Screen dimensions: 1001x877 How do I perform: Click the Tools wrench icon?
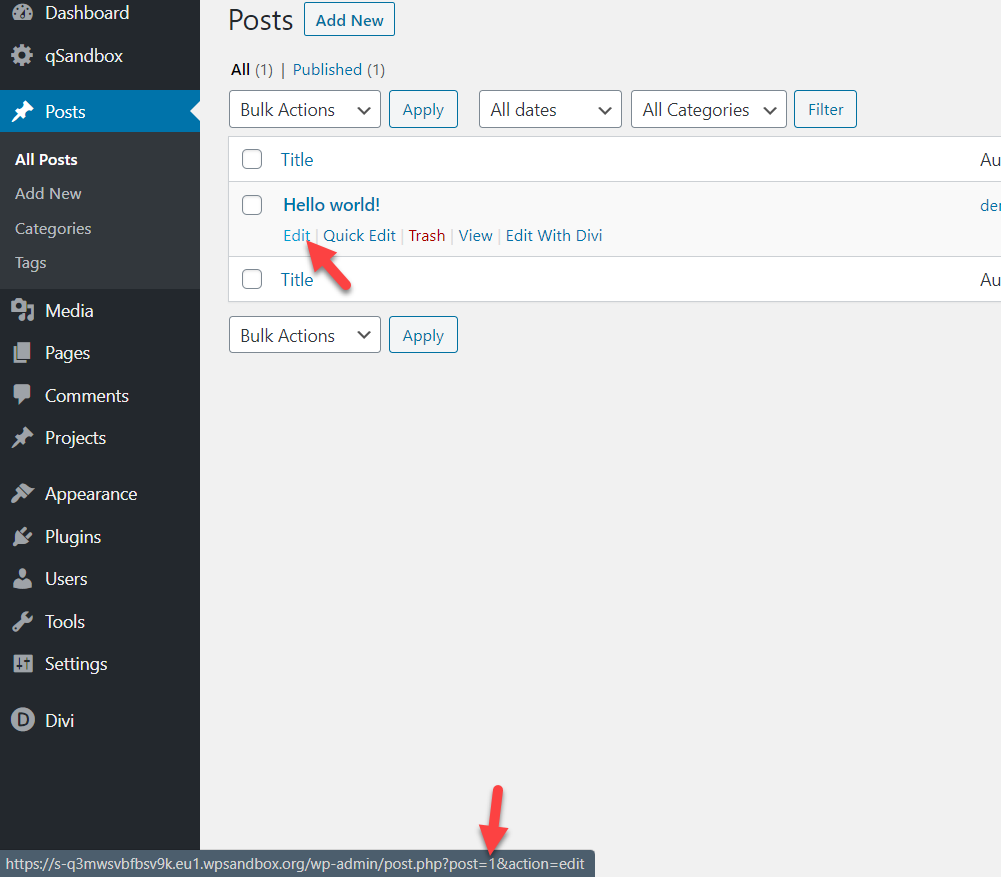click(x=22, y=622)
